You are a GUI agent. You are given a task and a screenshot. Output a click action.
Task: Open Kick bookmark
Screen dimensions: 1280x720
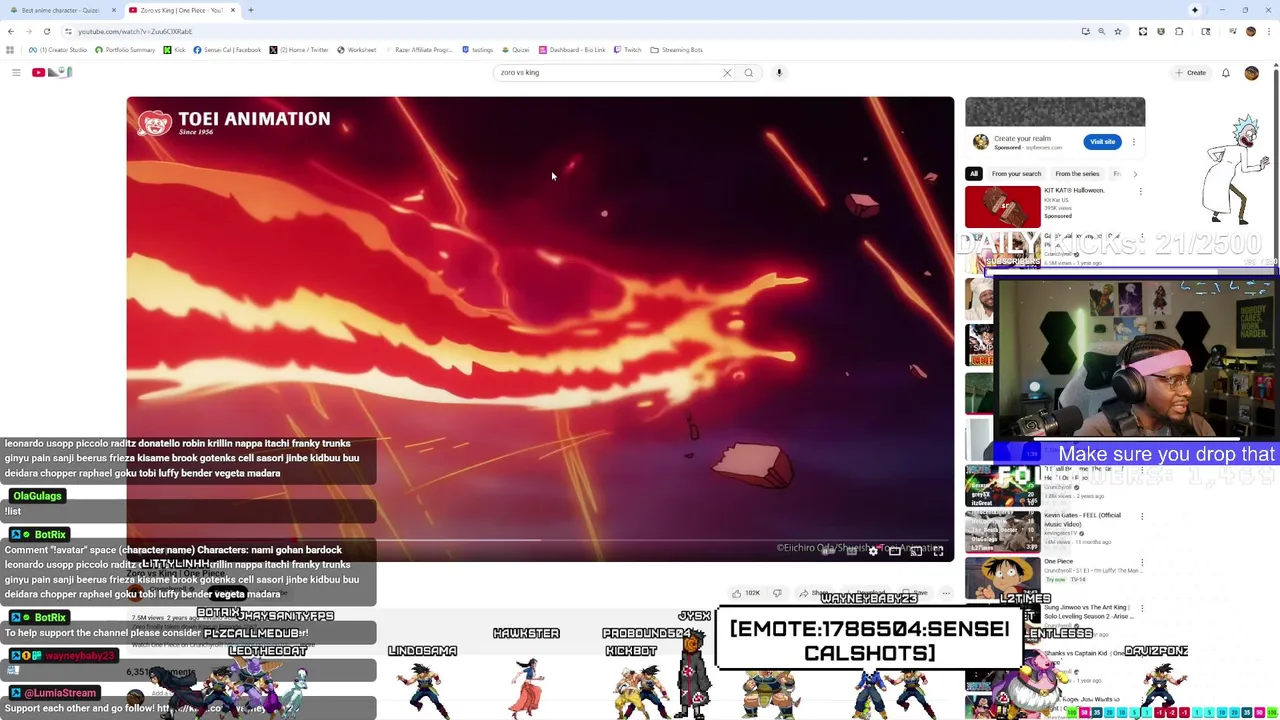click(175, 50)
